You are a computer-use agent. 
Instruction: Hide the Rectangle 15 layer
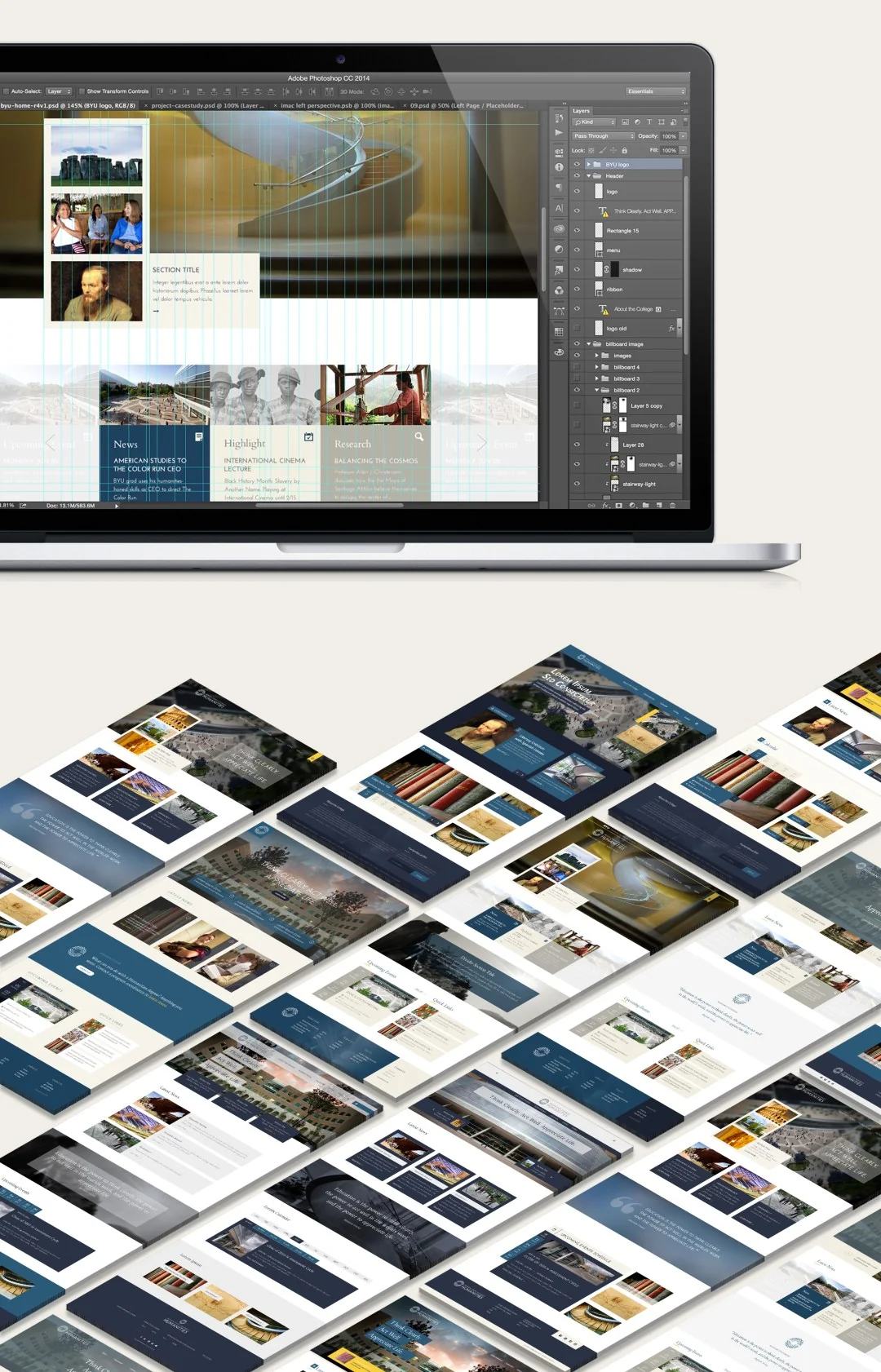coord(577,231)
